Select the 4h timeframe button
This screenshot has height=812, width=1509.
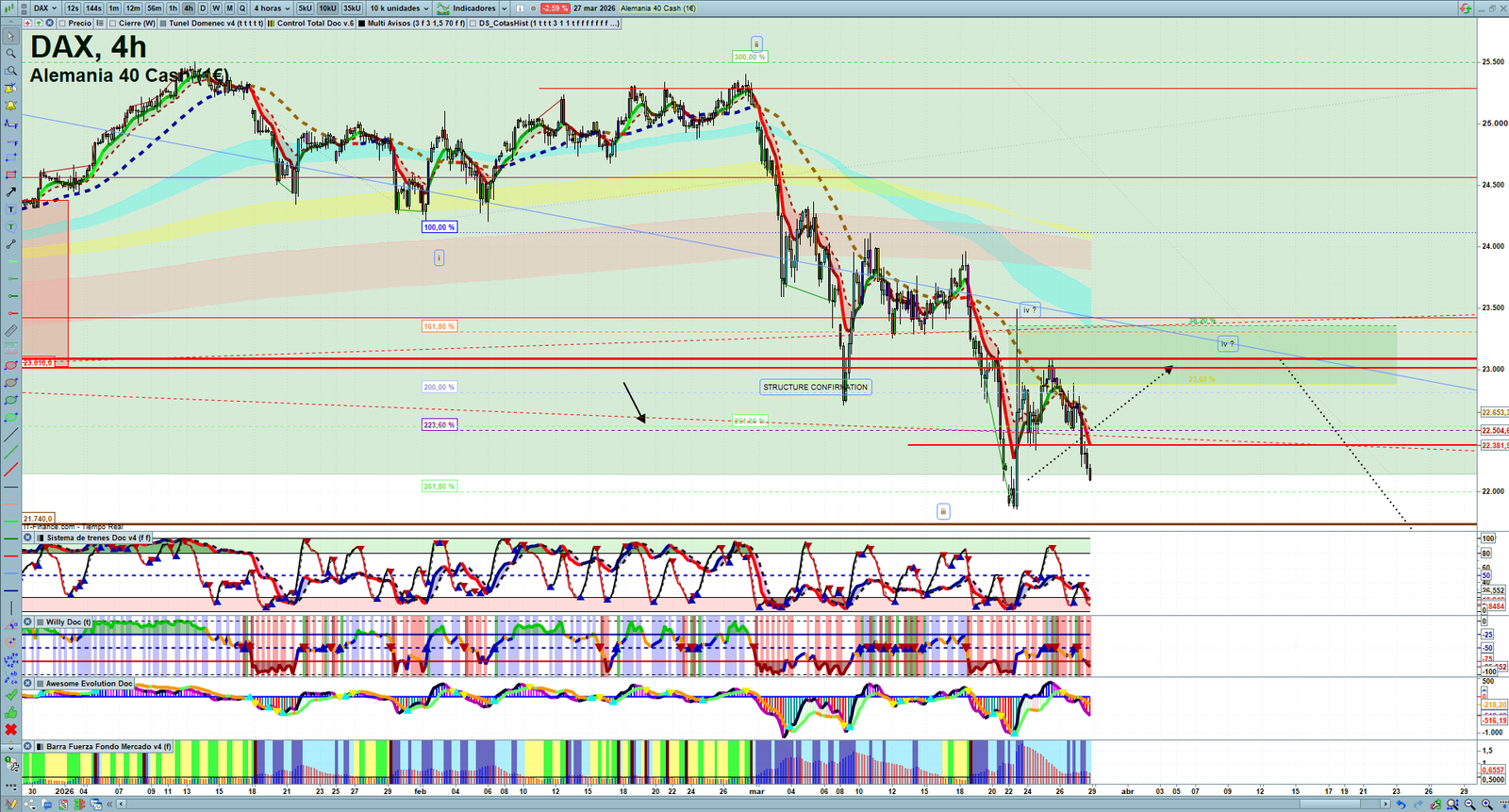click(x=188, y=8)
